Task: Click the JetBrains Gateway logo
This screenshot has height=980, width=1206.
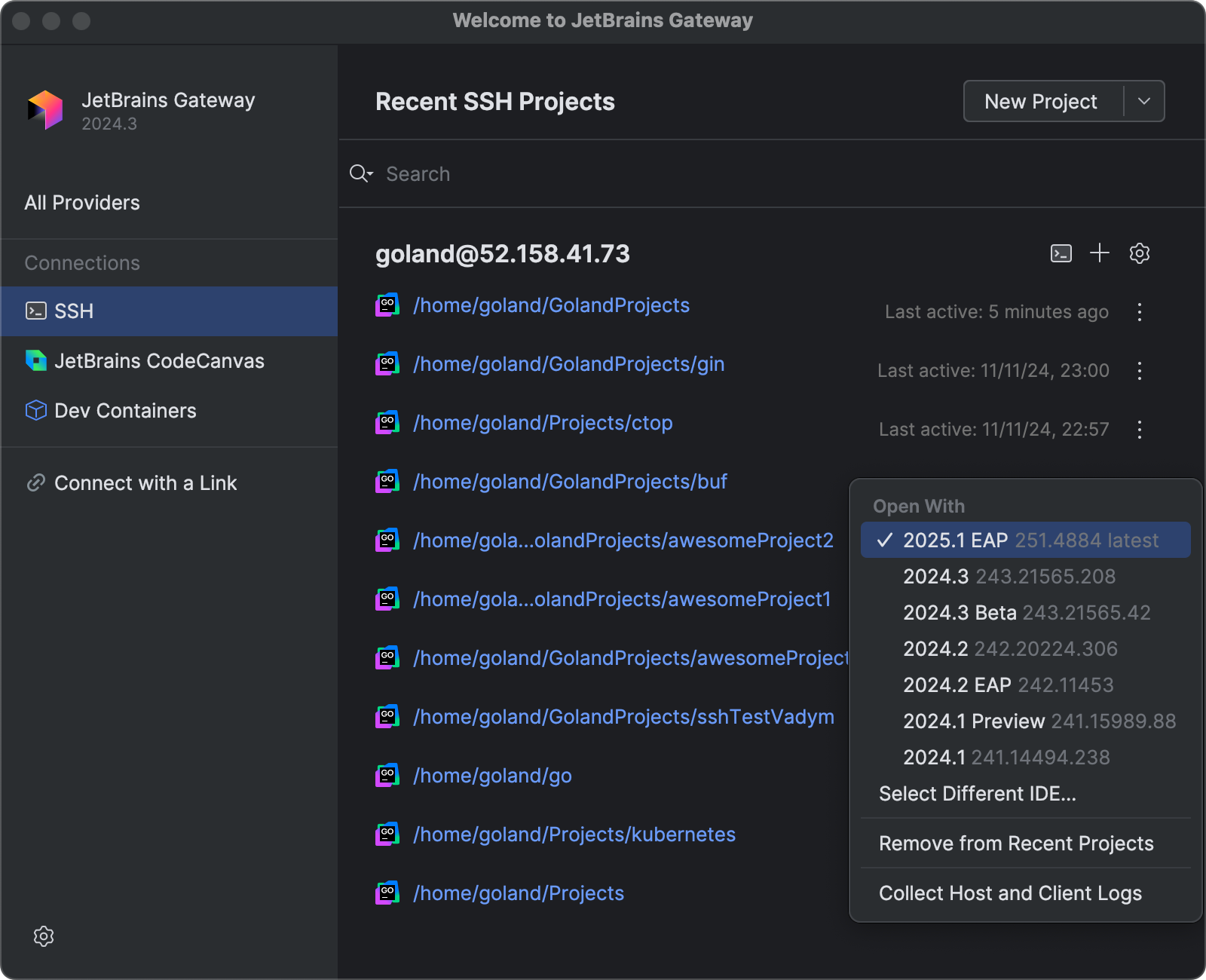Action: (x=44, y=110)
